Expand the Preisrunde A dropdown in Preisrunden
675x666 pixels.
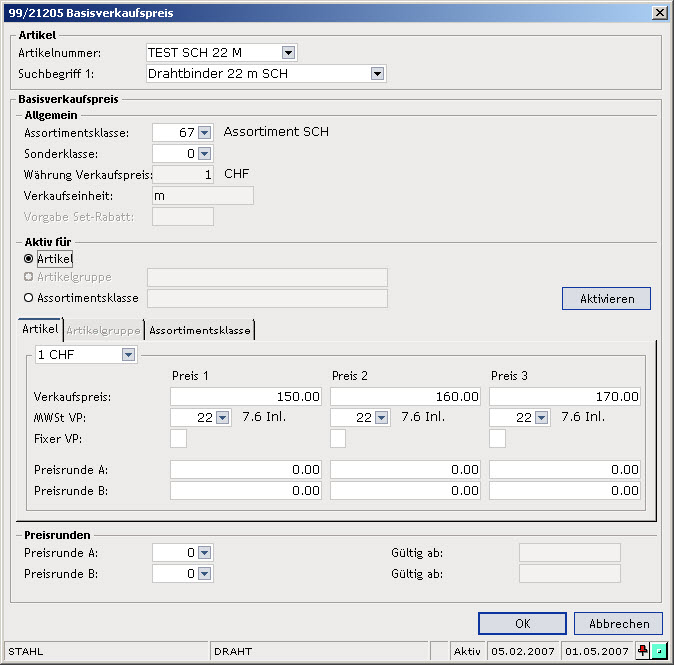204,552
